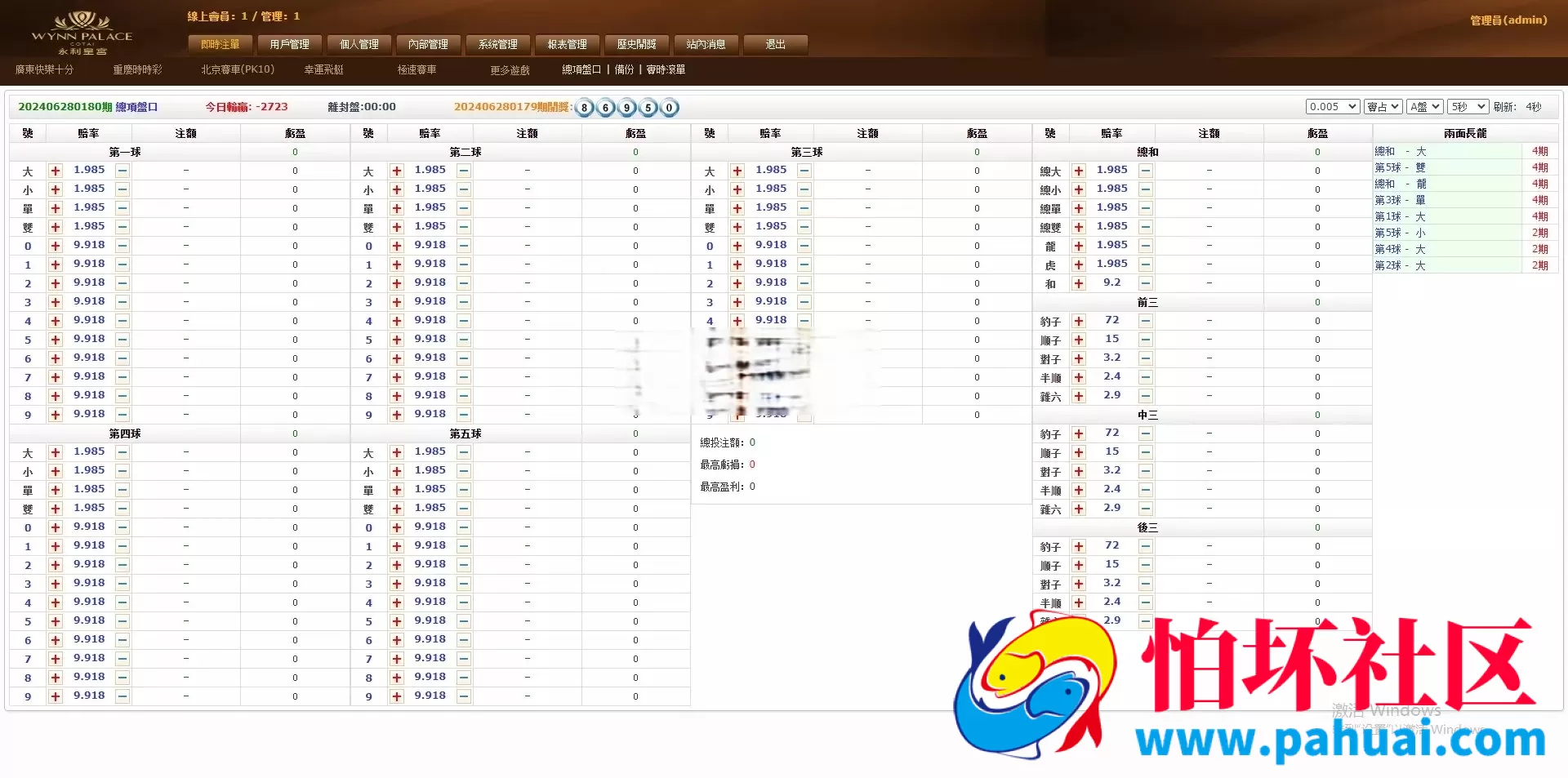Click the Wynn Palace logo
Screen dimensions: 1568x778
coord(82,33)
